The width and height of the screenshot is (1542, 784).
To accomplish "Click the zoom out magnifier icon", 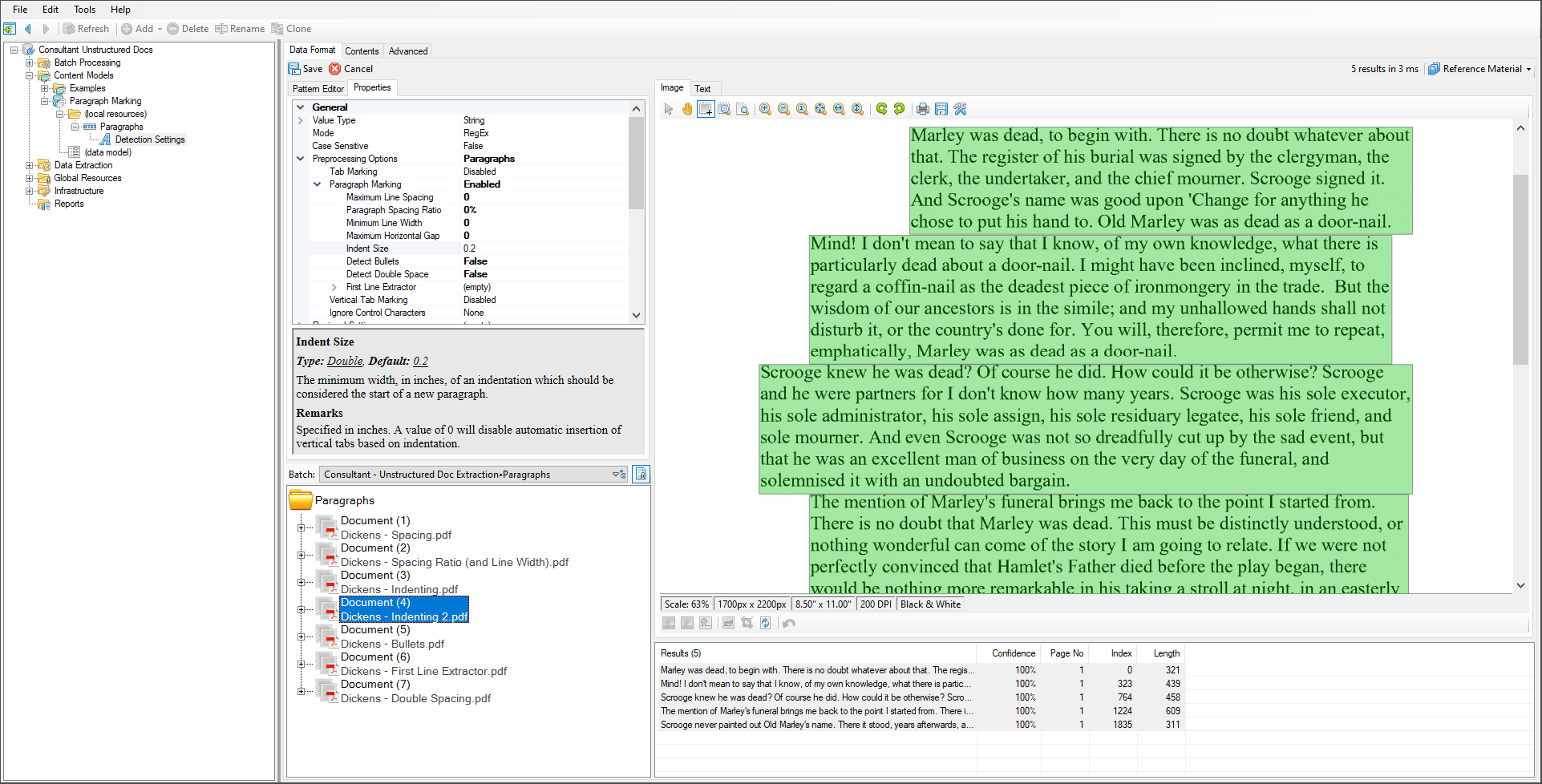I will (784, 109).
